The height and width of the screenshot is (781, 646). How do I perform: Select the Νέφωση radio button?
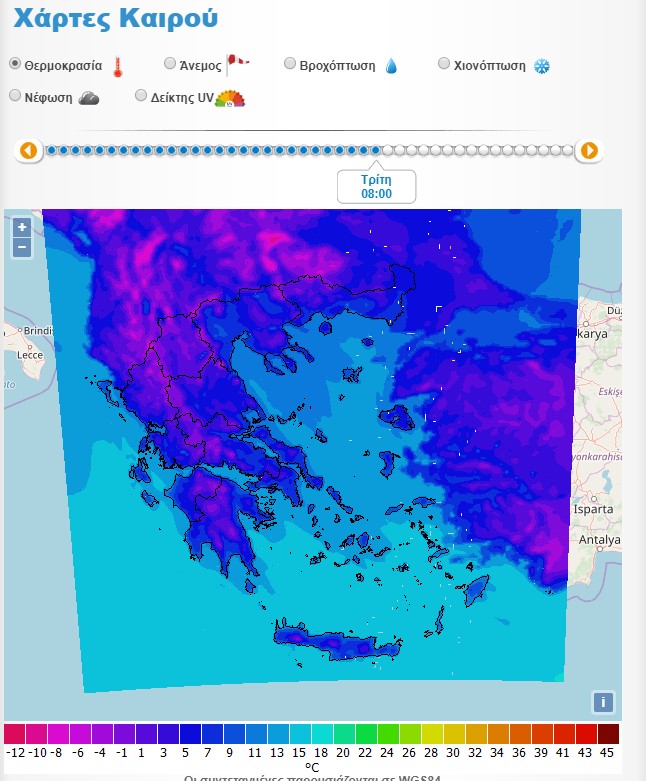(15, 95)
